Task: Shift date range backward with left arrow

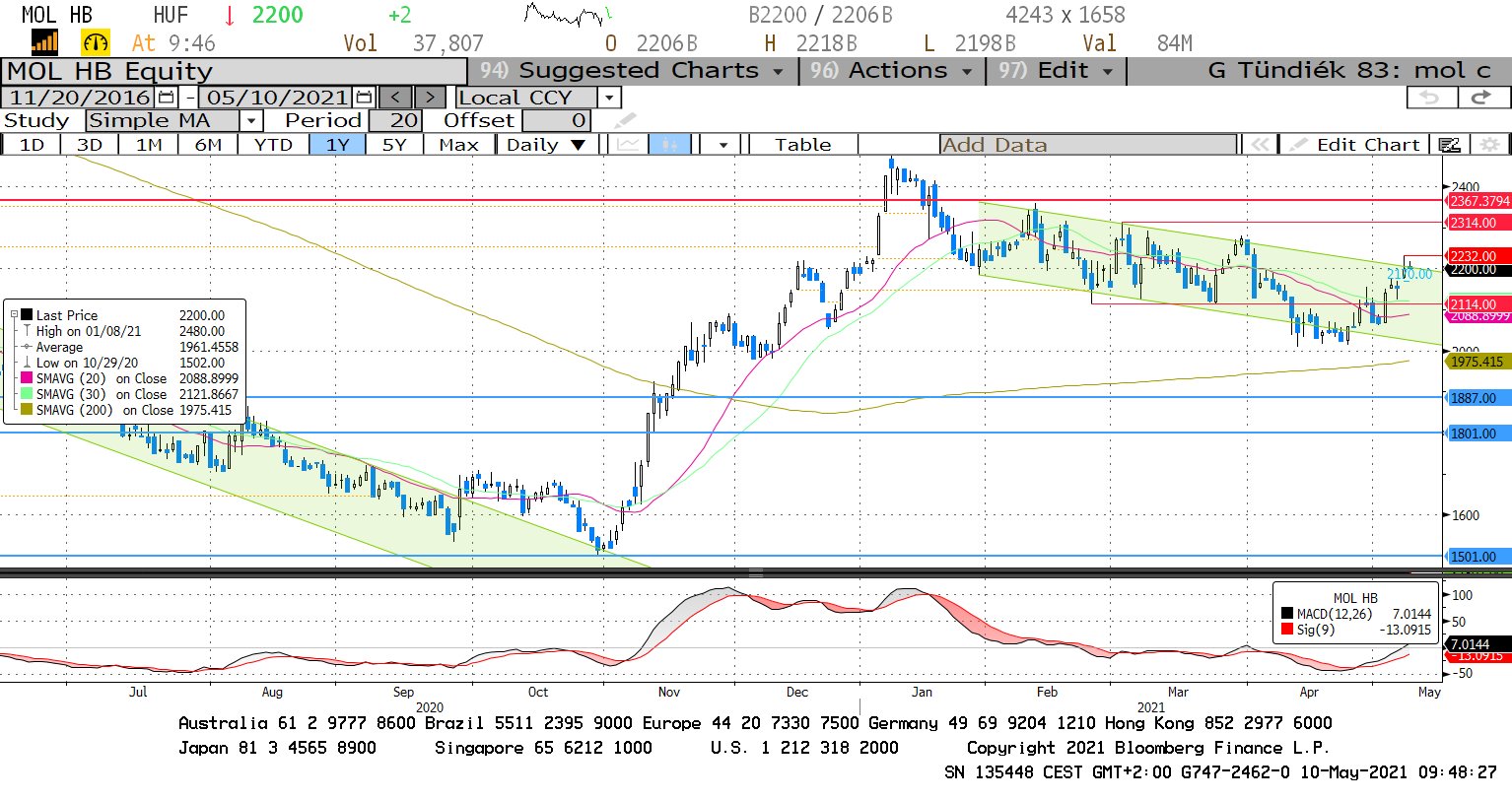Action: pos(395,98)
